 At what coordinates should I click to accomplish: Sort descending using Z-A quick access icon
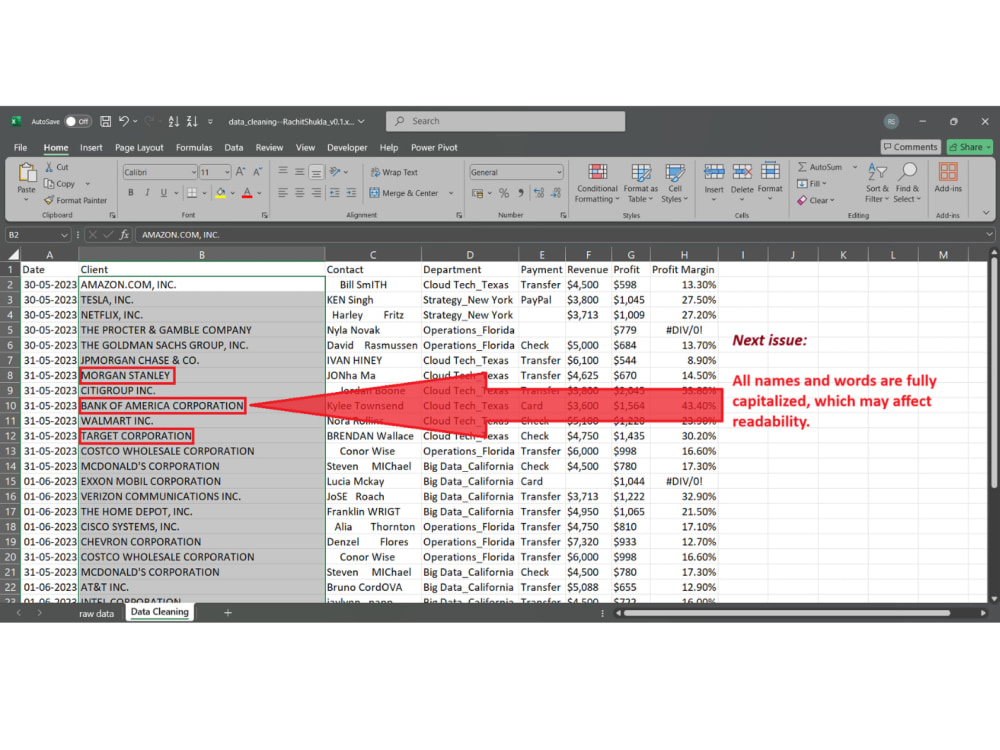click(192, 121)
